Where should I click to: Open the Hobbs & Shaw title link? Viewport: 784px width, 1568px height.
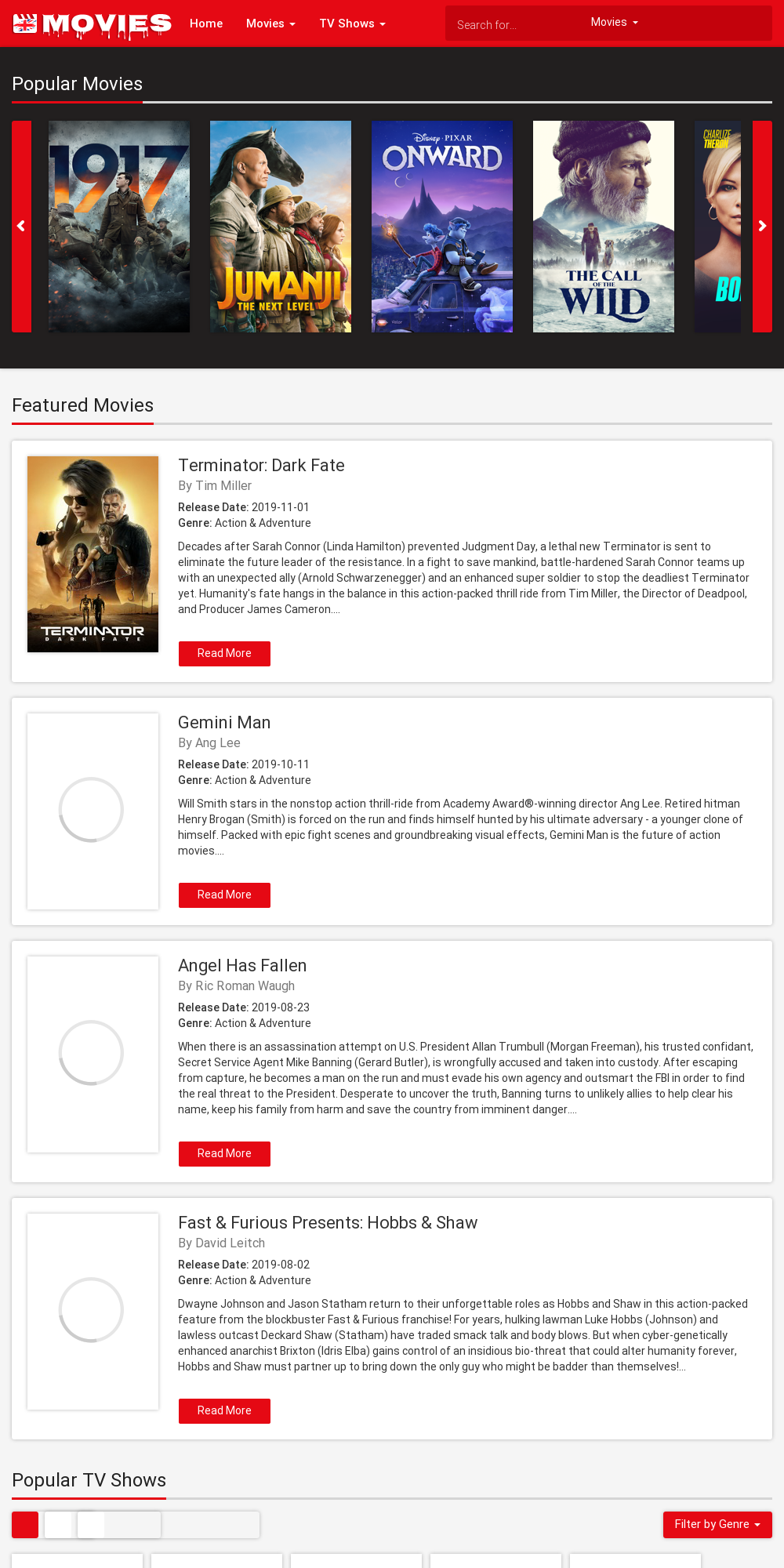328,1222
